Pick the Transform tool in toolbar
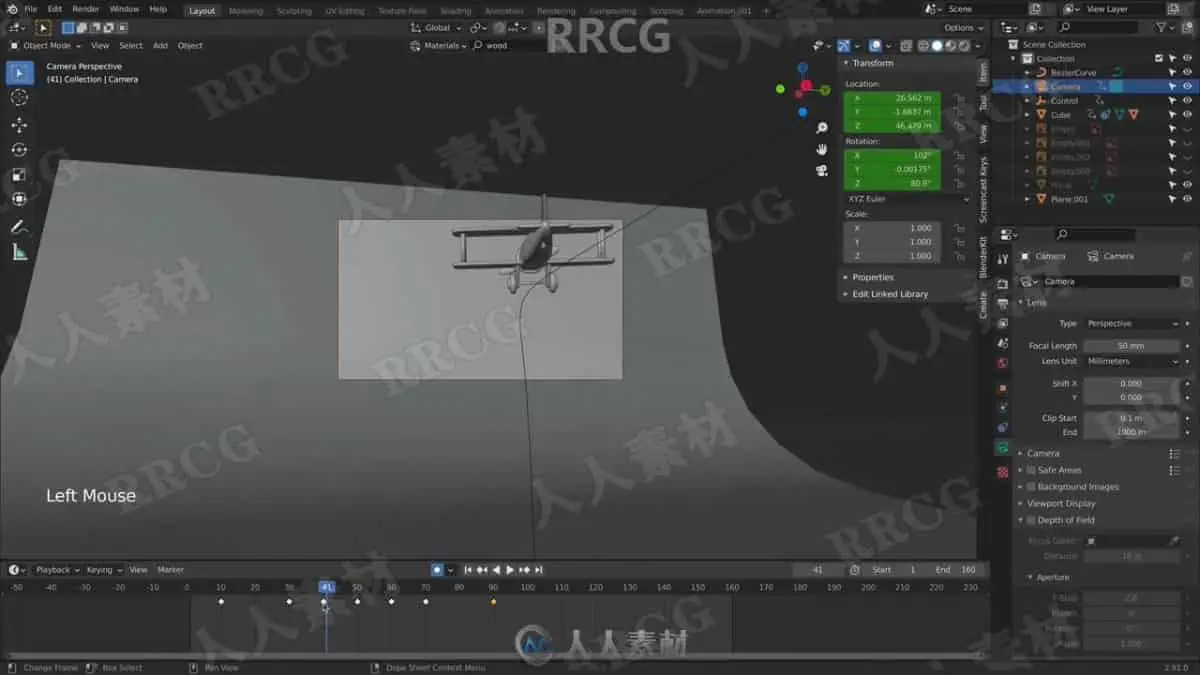The height and width of the screenshot is (675, 1200). [x=19, y=198]
